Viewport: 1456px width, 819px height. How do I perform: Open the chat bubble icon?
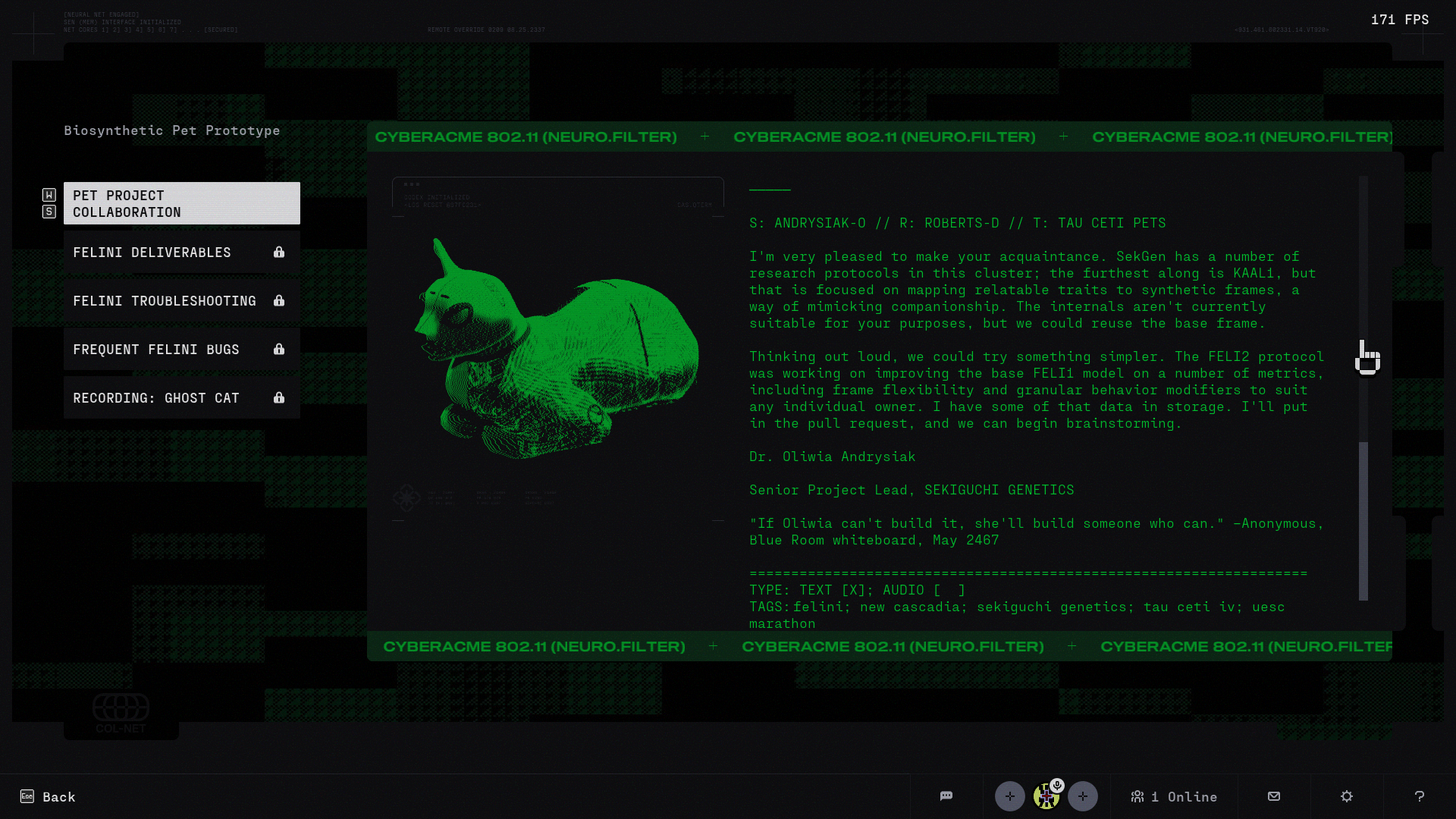coord(946,796)
